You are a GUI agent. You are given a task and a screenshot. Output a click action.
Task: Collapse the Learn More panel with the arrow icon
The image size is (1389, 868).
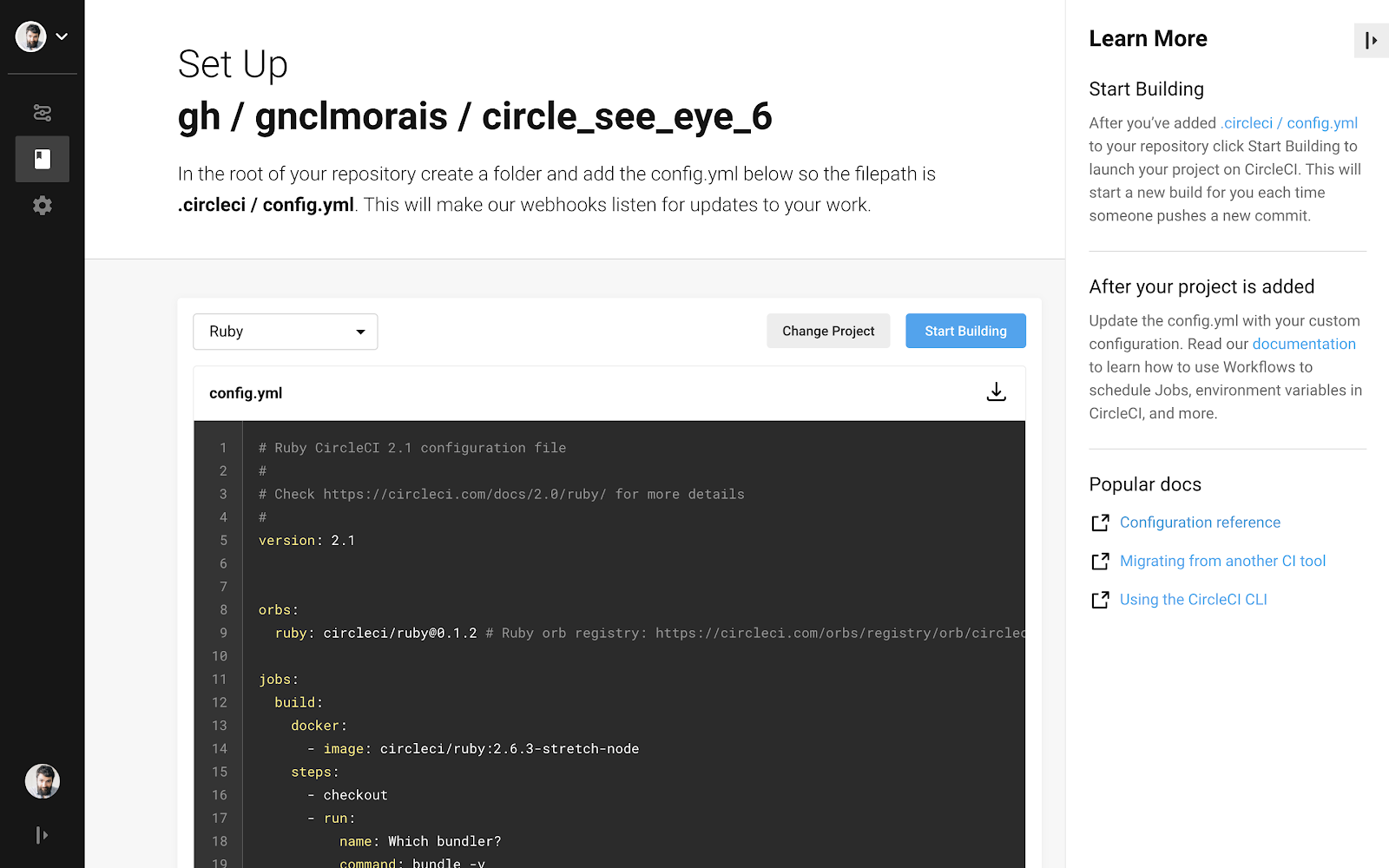click(1370, 40)
